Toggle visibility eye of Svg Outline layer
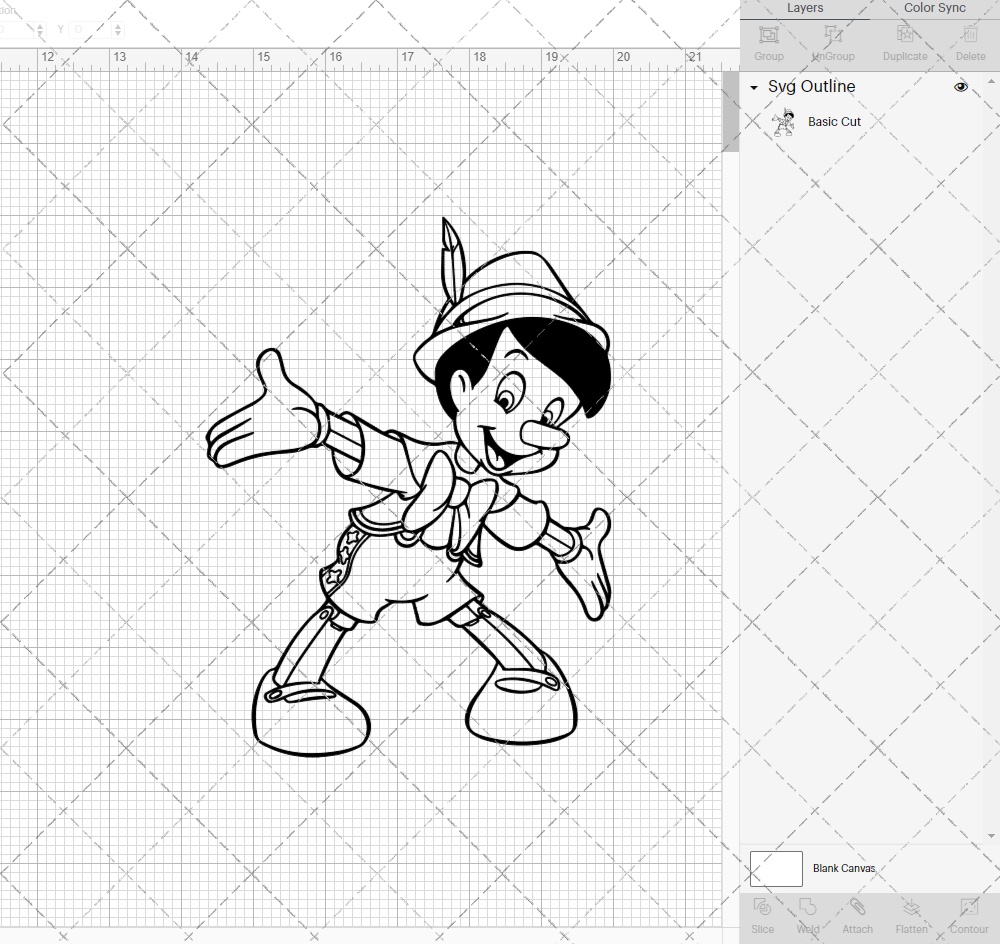Screen dimensions: 1000x944 (x=960, y=87)
